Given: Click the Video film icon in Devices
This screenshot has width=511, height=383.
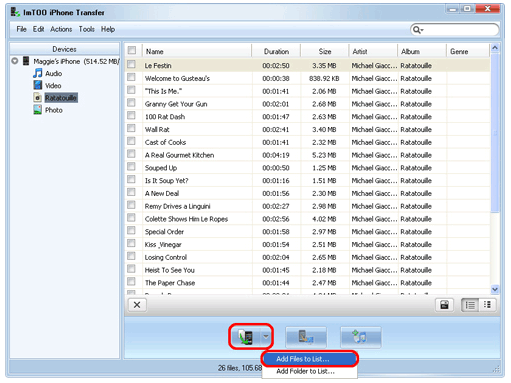Looking at the screenshot, I should click(38, 85).
